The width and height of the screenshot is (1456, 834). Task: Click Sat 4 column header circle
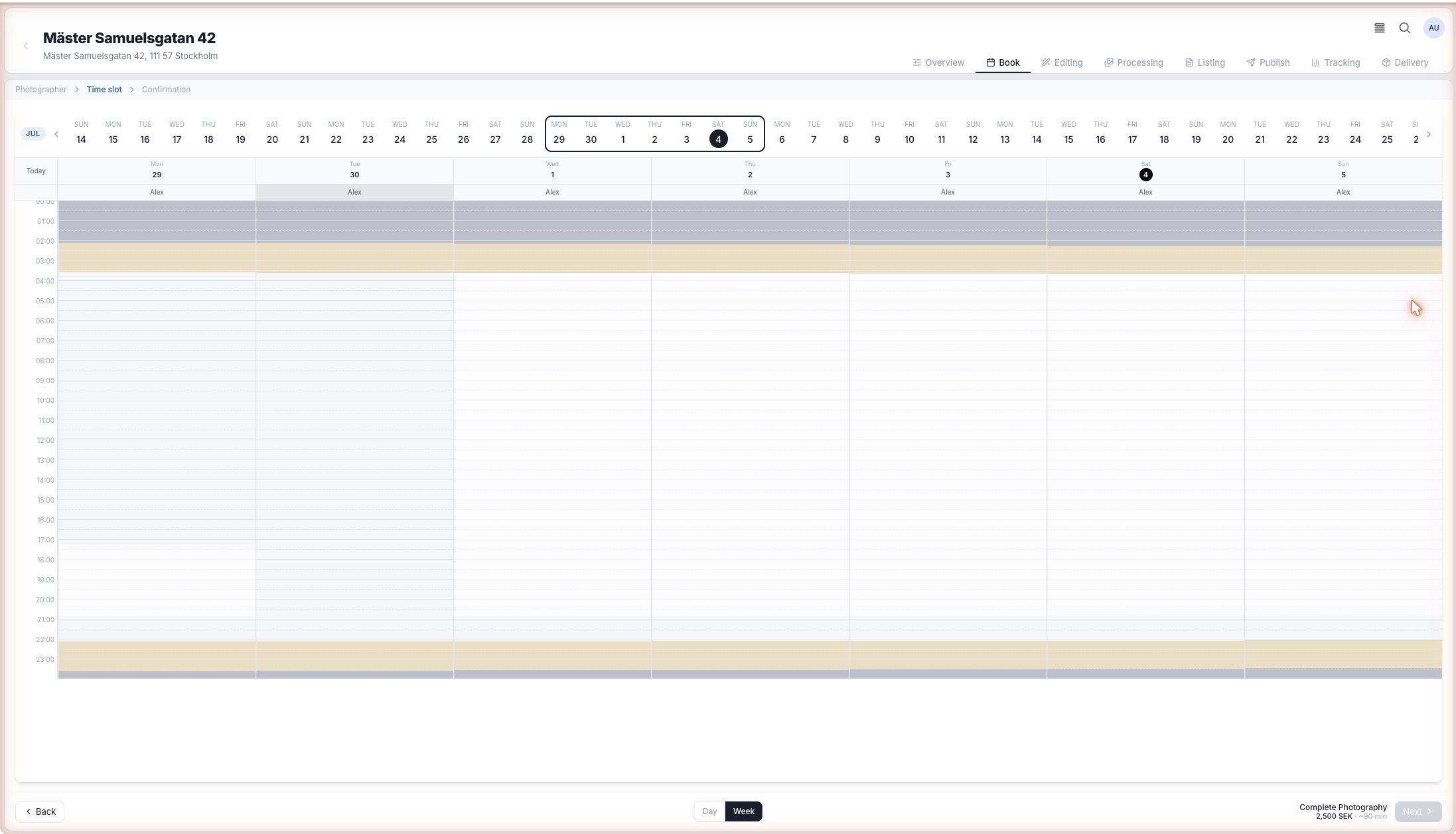point(1145,175)
